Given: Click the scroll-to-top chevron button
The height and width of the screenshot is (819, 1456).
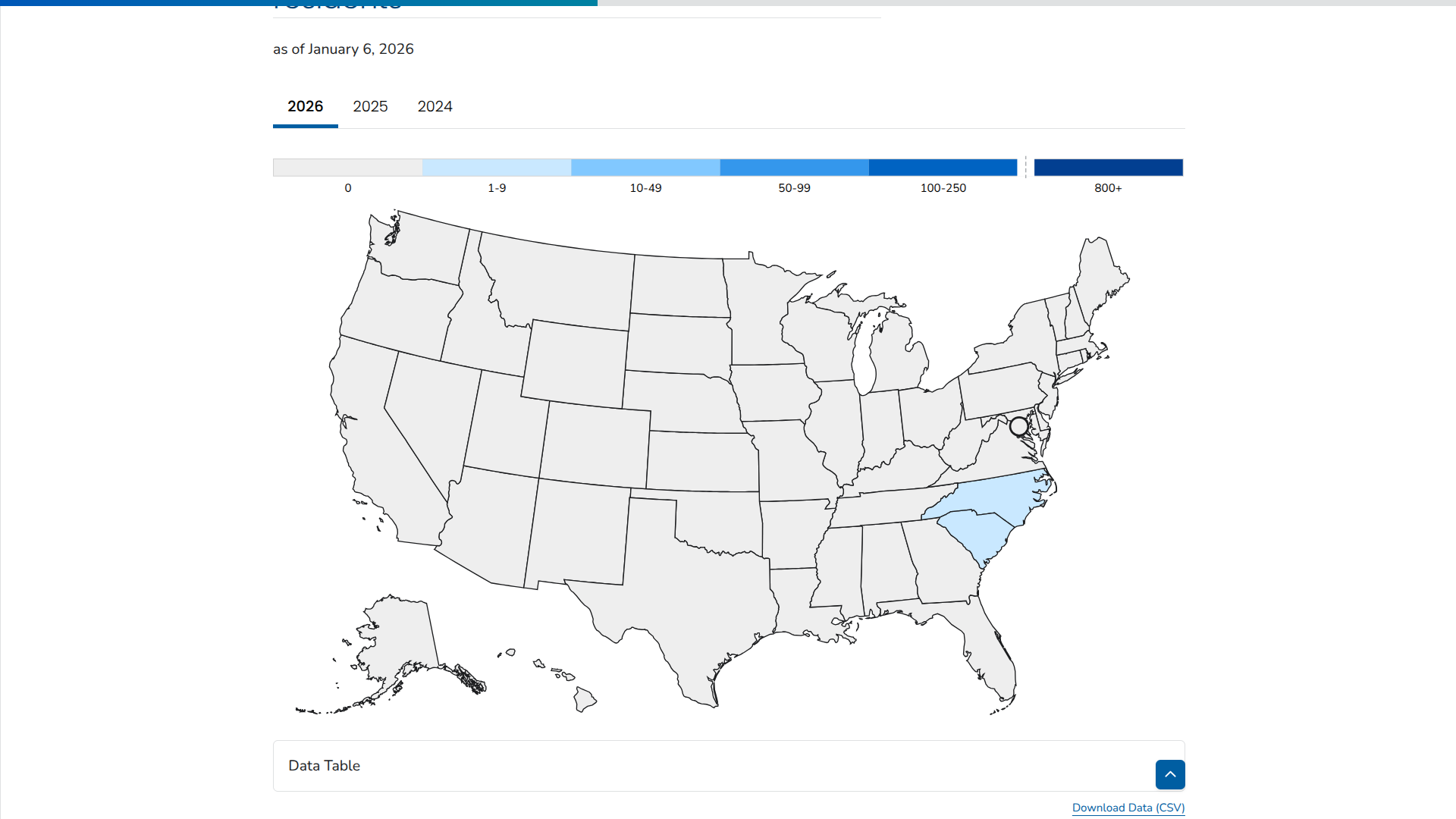Looking at the screenshot, I should [1169, 774].
